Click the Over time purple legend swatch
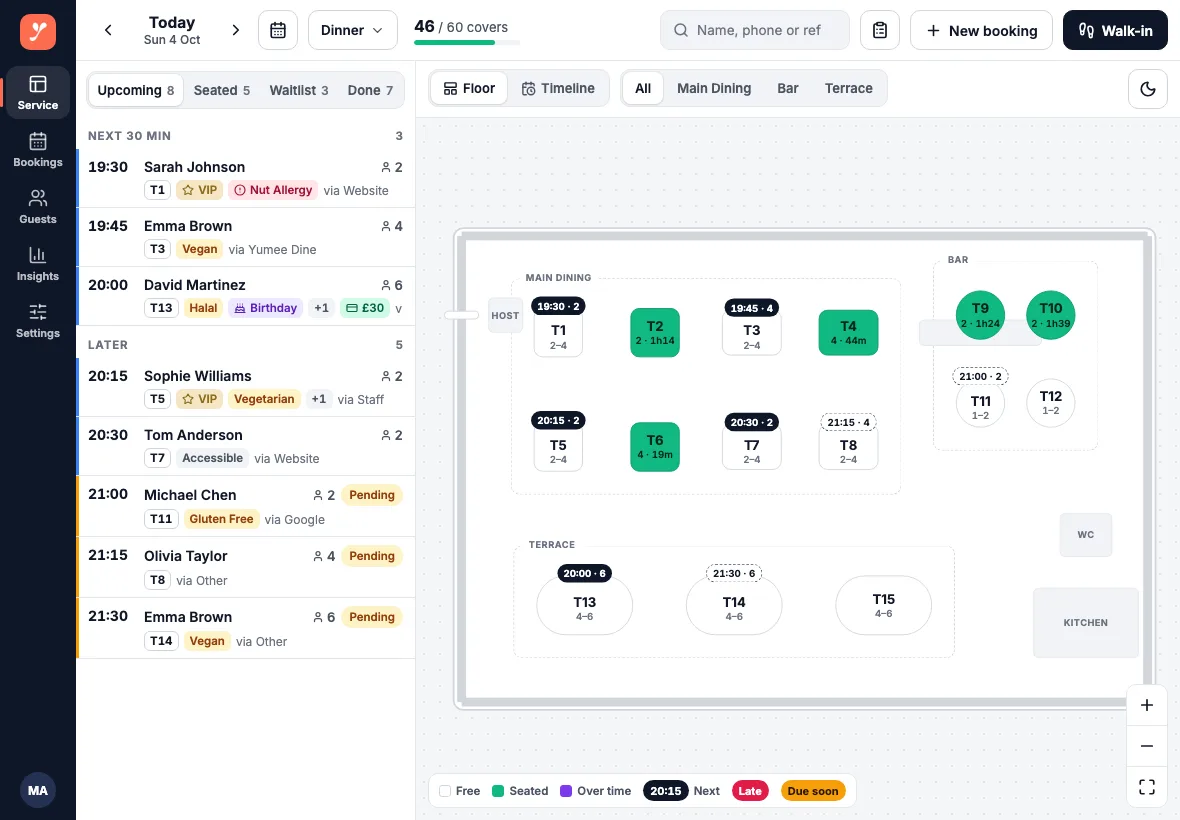Viewport: 1180px width, 820px height. tap(566, 791)
